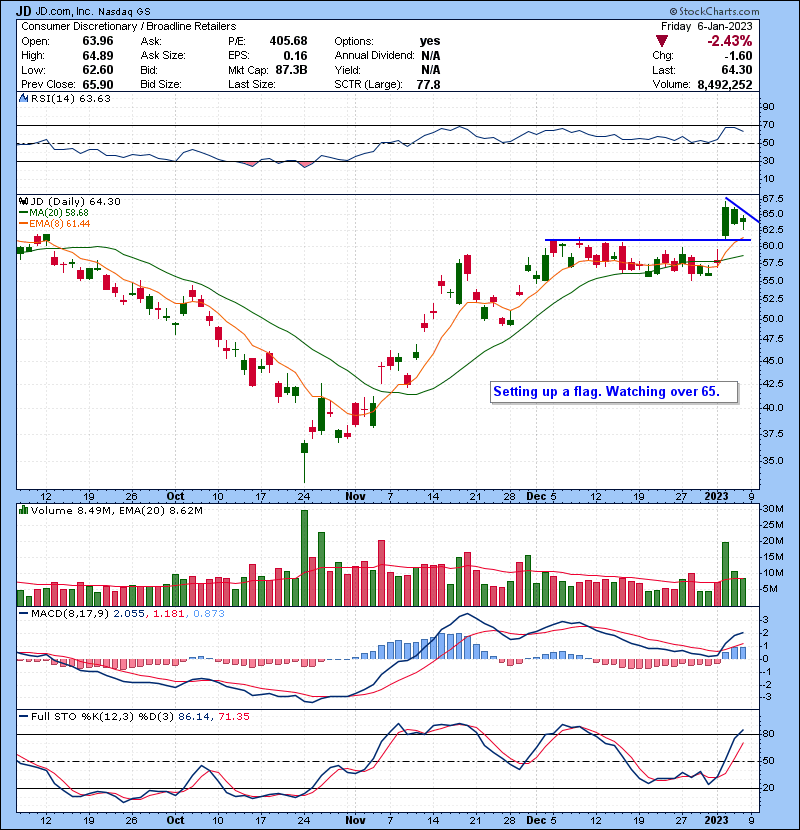Click the MACD histogram value 0.873
The image size is (800, 830).
[x=209, y=613]
